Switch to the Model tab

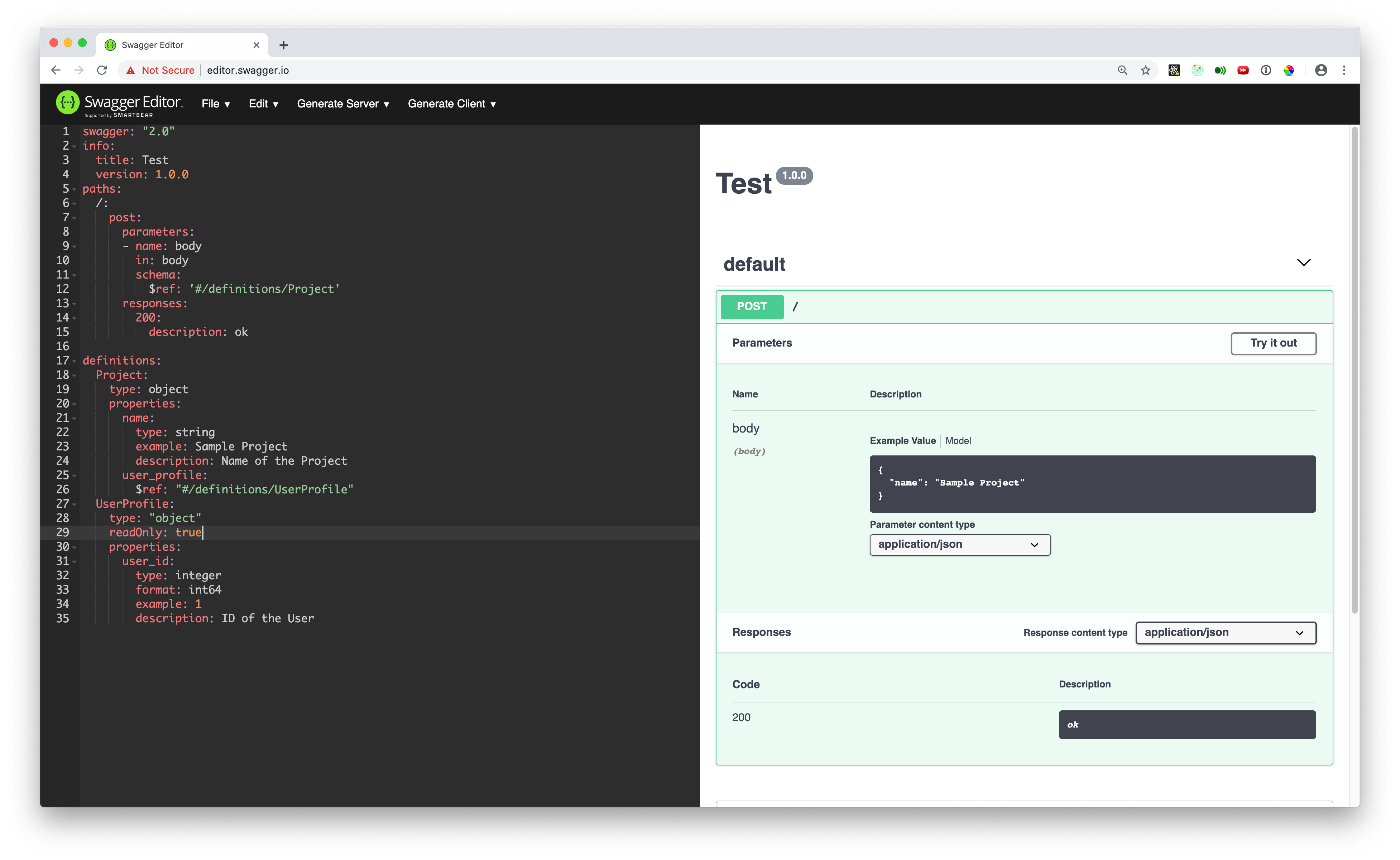958,441
